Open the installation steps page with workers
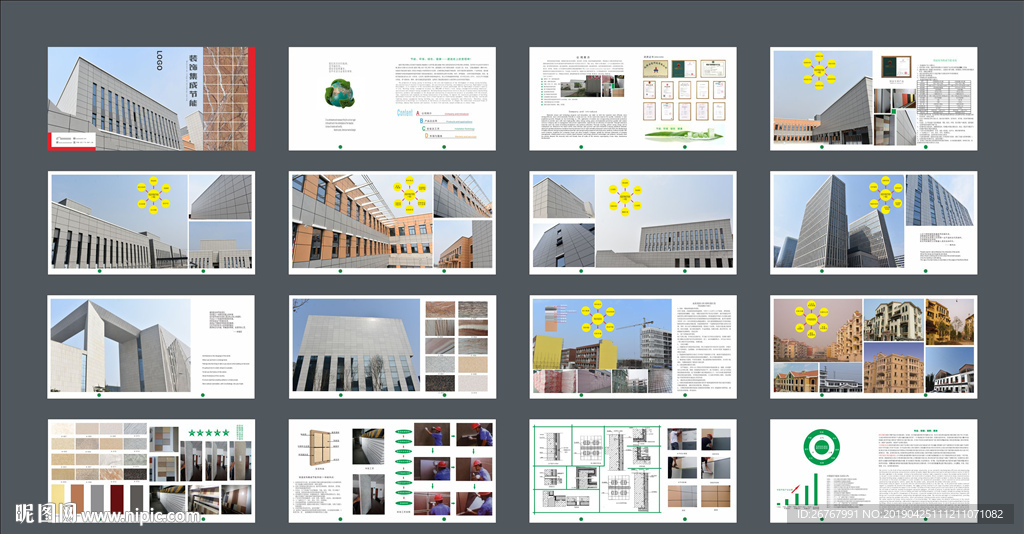The height and width of the screenshot is (534, 1024). pyautogui.click(x=391, y=470)
